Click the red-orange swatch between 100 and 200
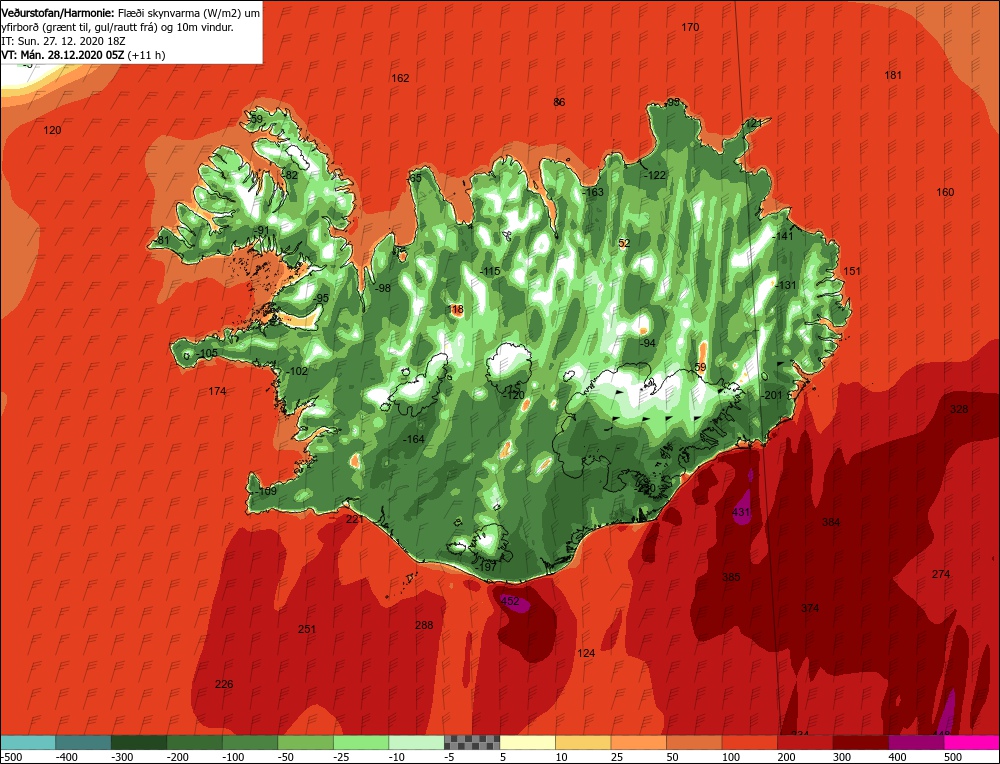 (749, 742)
